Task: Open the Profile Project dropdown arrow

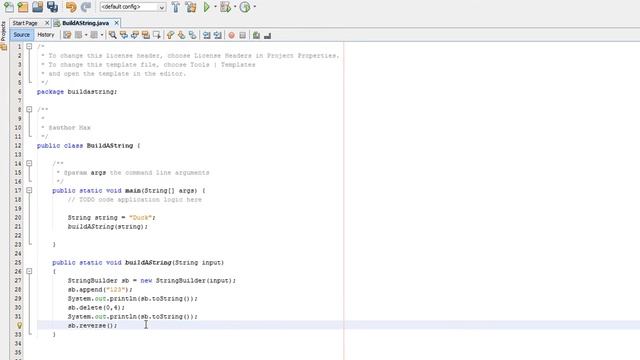Action: coord(255,7)
